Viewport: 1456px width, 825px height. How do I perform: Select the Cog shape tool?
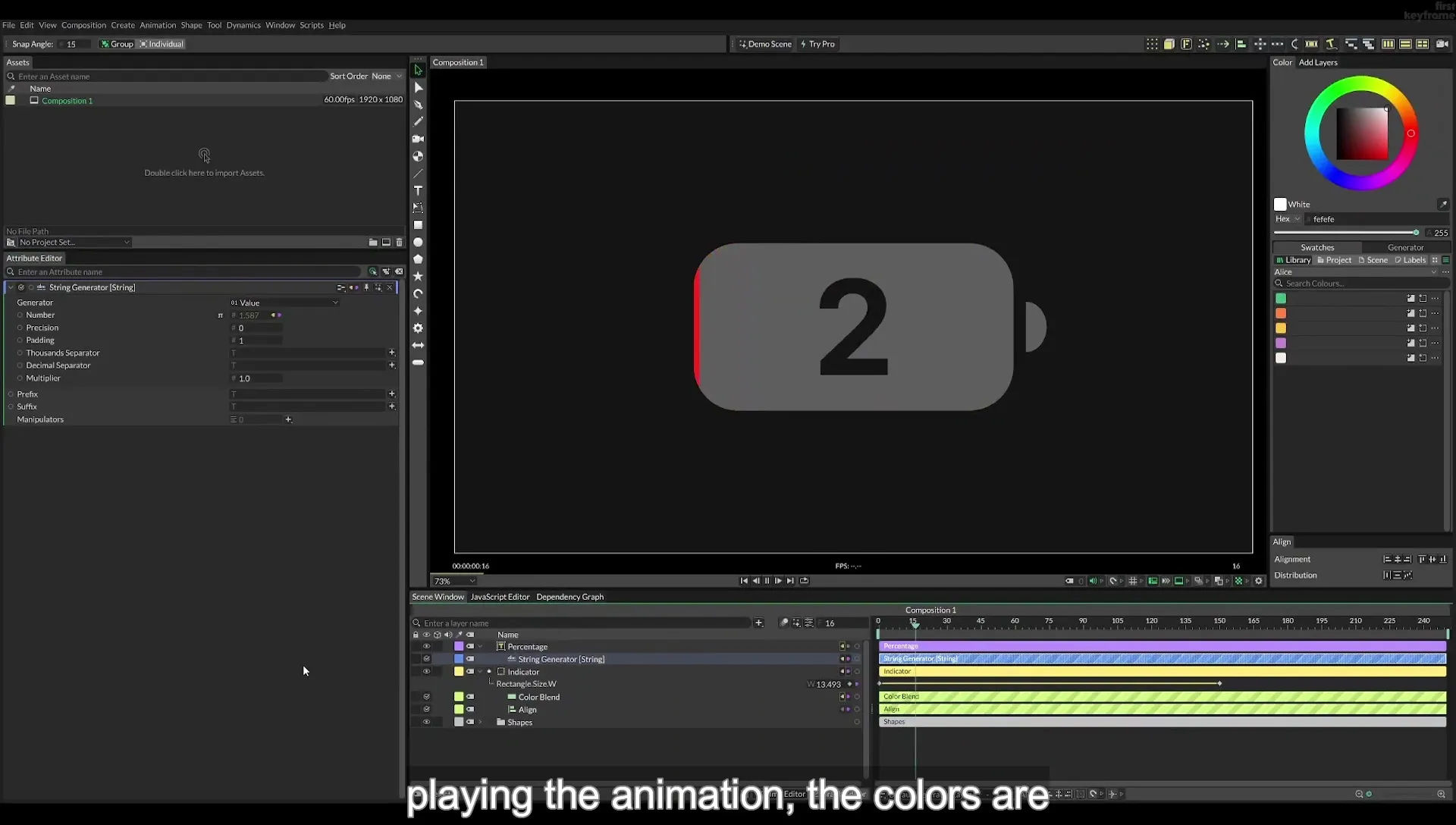pos(418,328)
